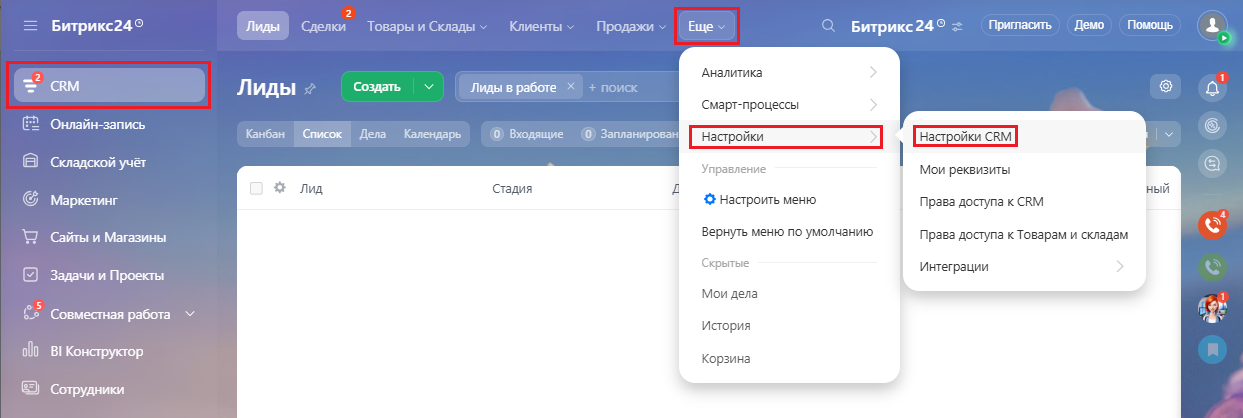
Task: Open the user avatar profile menu
Action: click(1212, 25)
